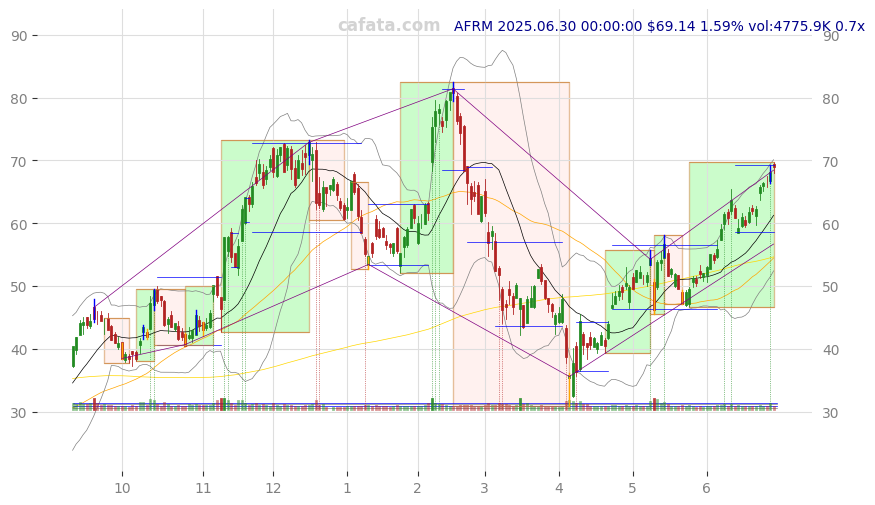Click right y-axis label 40
Screen dimensions: 875x505
coord(830,350)
